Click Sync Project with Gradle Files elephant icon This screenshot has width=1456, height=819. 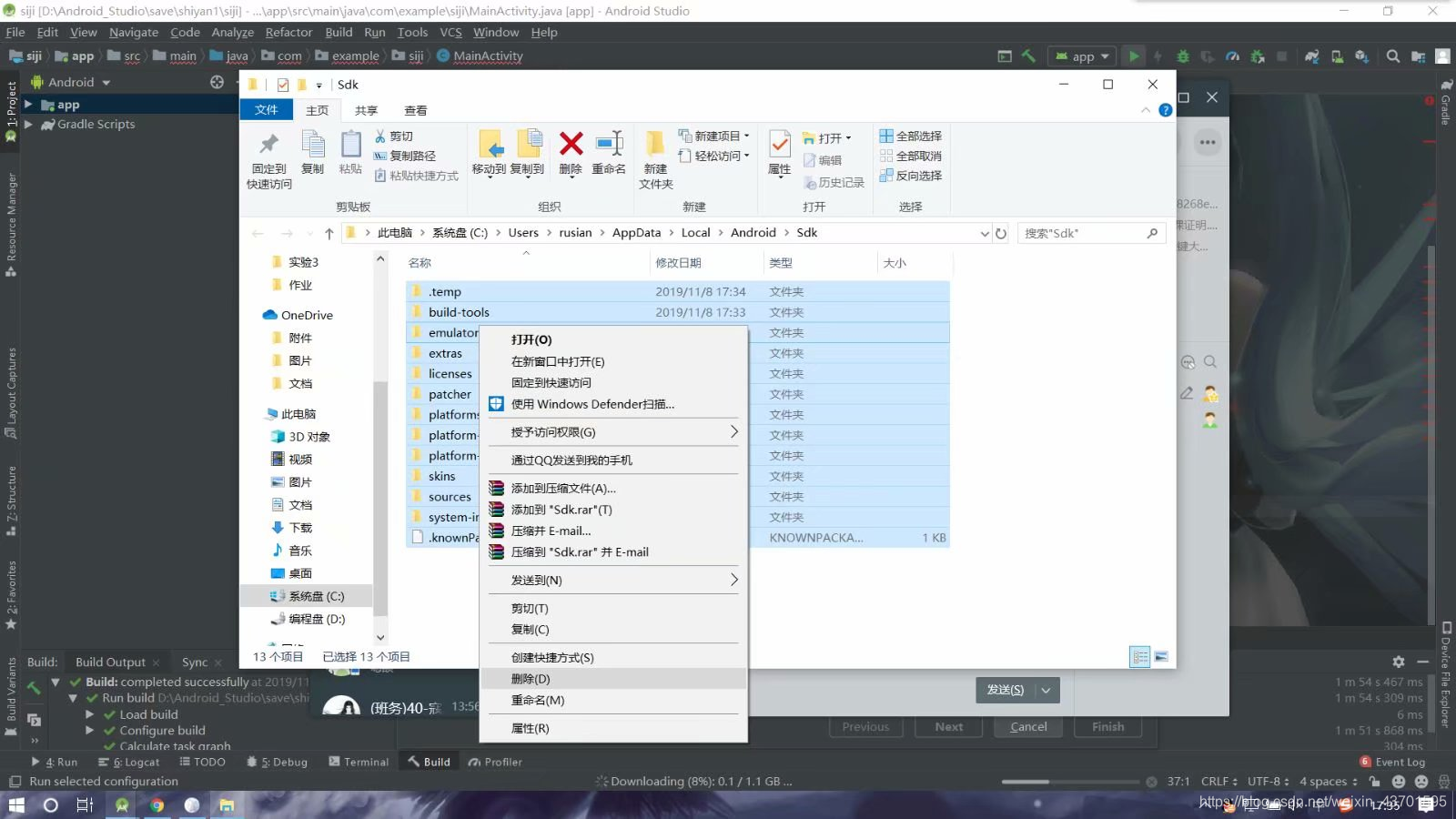click(1311, 56)
